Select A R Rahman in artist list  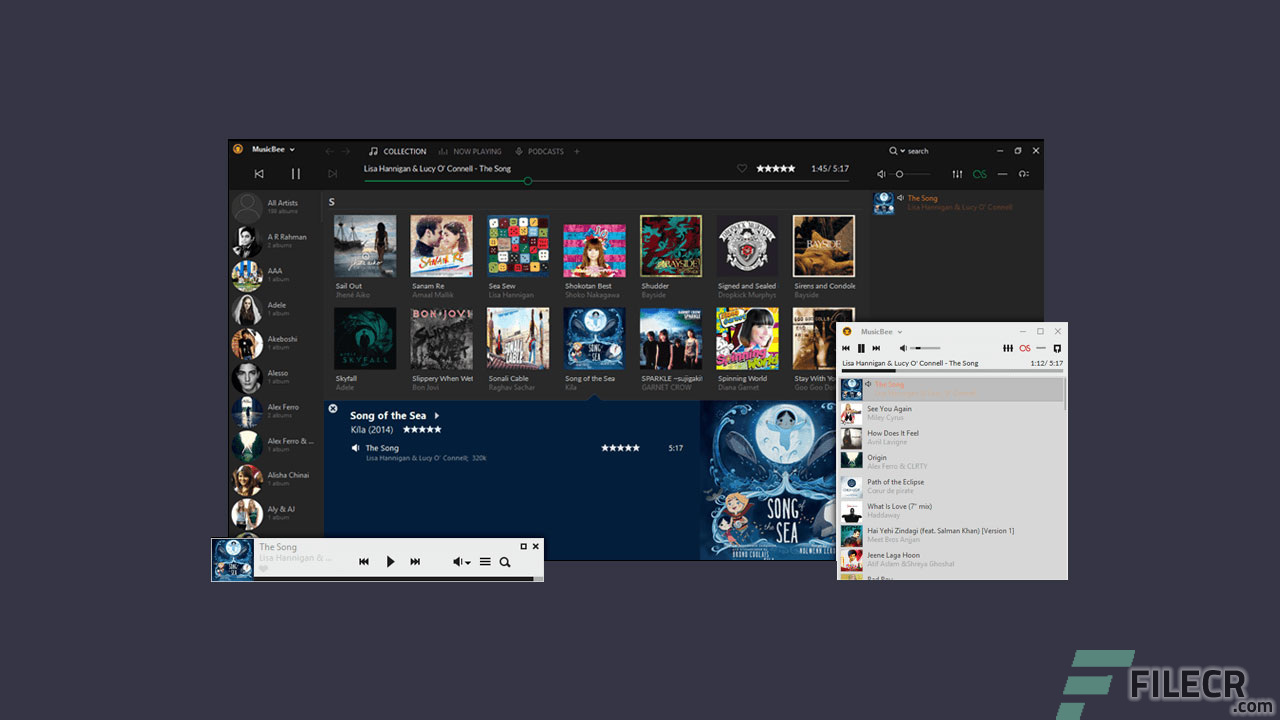276,241
